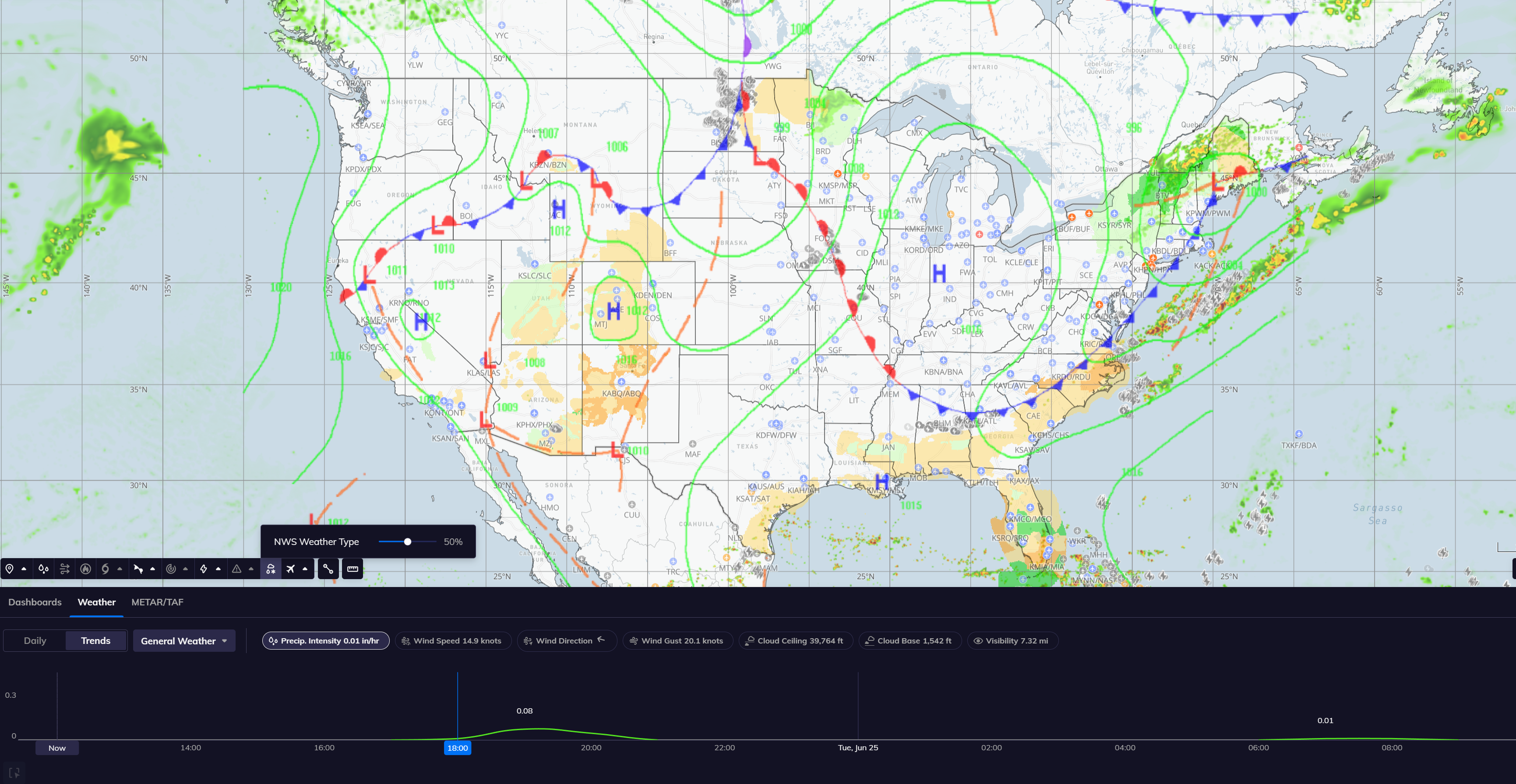Select Cloud Base 1,542 ft metric
This screenshot has height=784, width=1516.
click(x=910, y=640)
